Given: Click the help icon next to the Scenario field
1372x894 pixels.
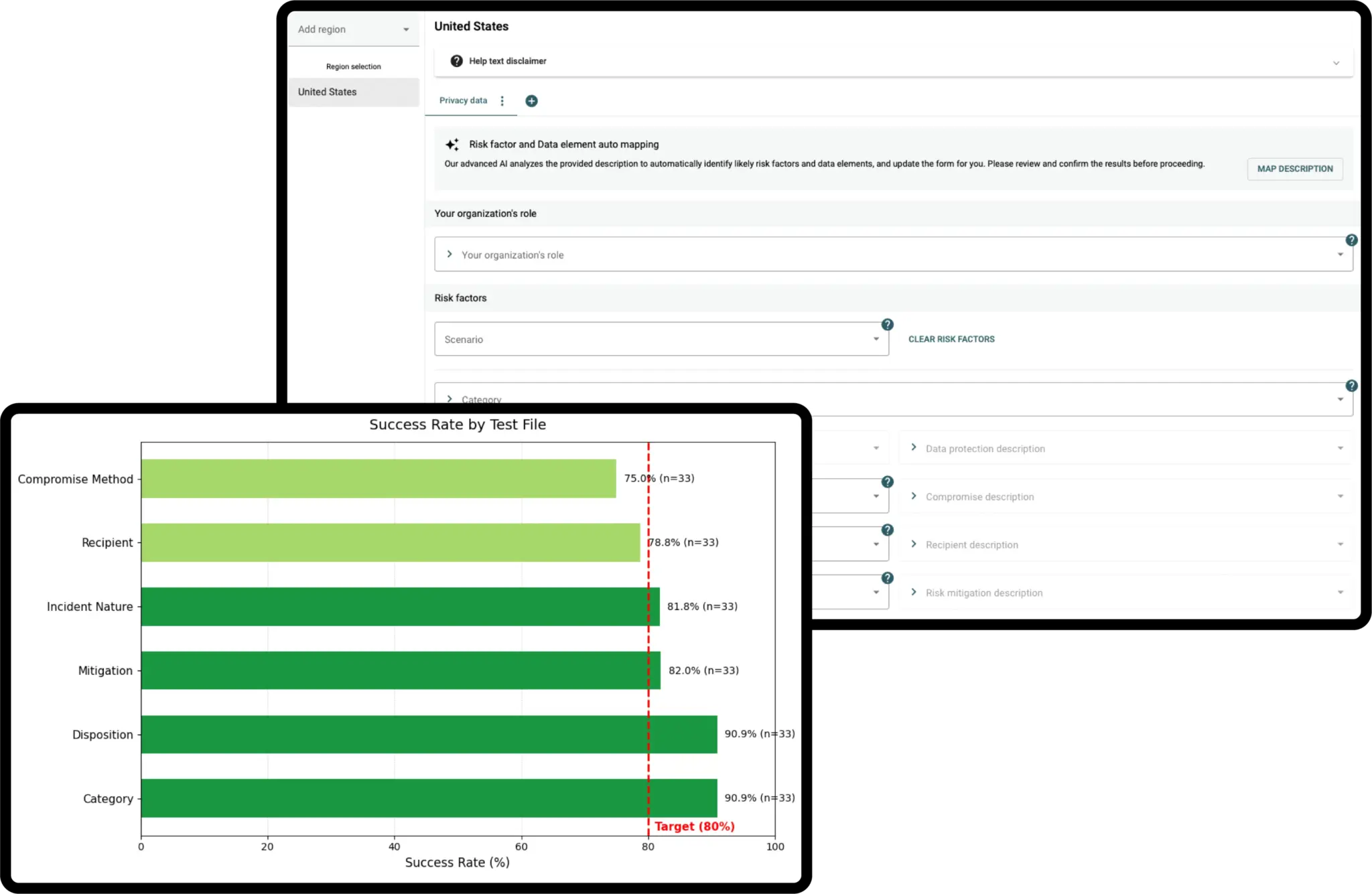Looking at the screenshot, I should [x=887, y=324].
